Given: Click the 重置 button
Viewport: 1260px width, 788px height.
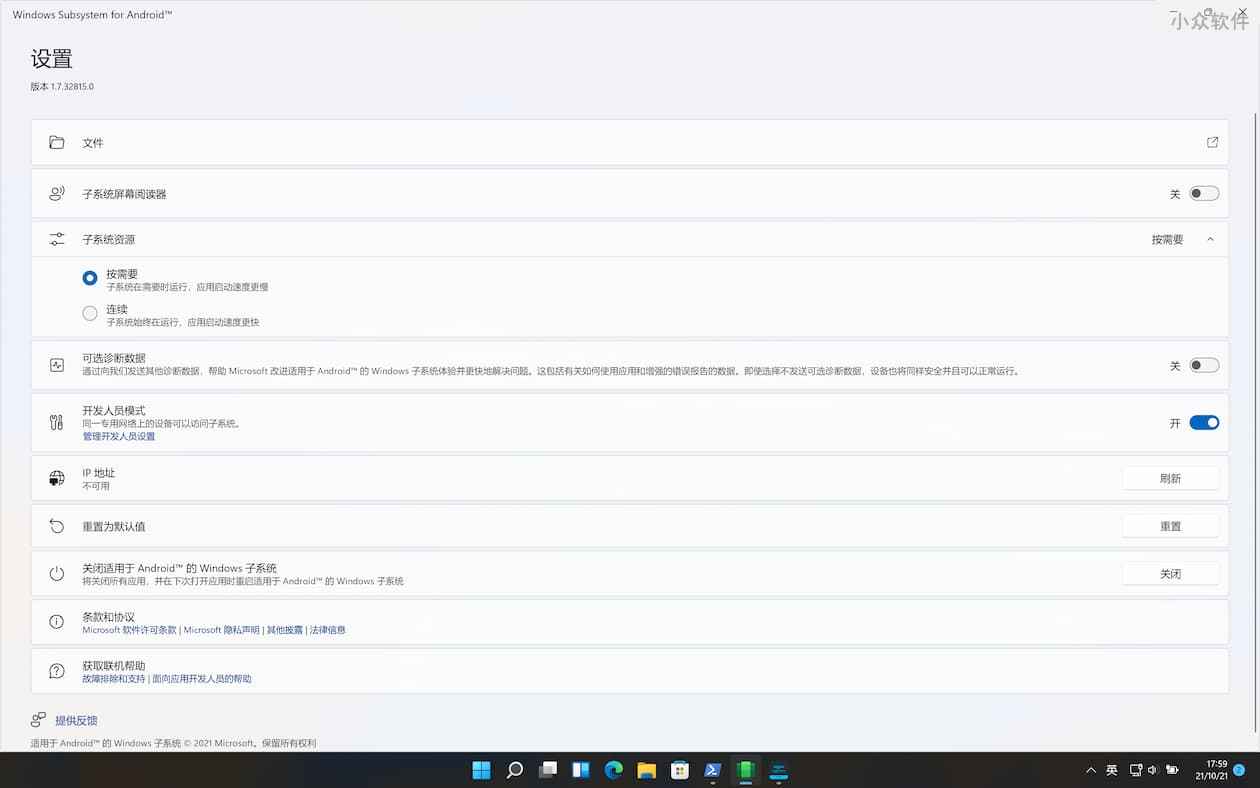Looking at the screenshot, I should pos(1170,526).
